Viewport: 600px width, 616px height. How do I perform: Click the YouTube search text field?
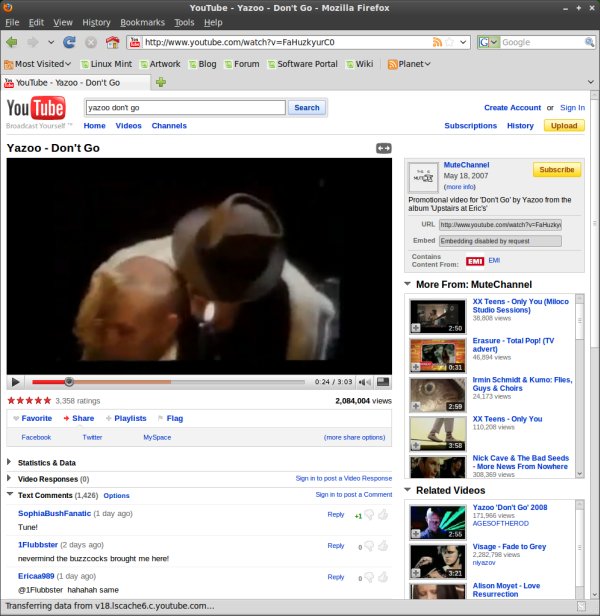185,108
